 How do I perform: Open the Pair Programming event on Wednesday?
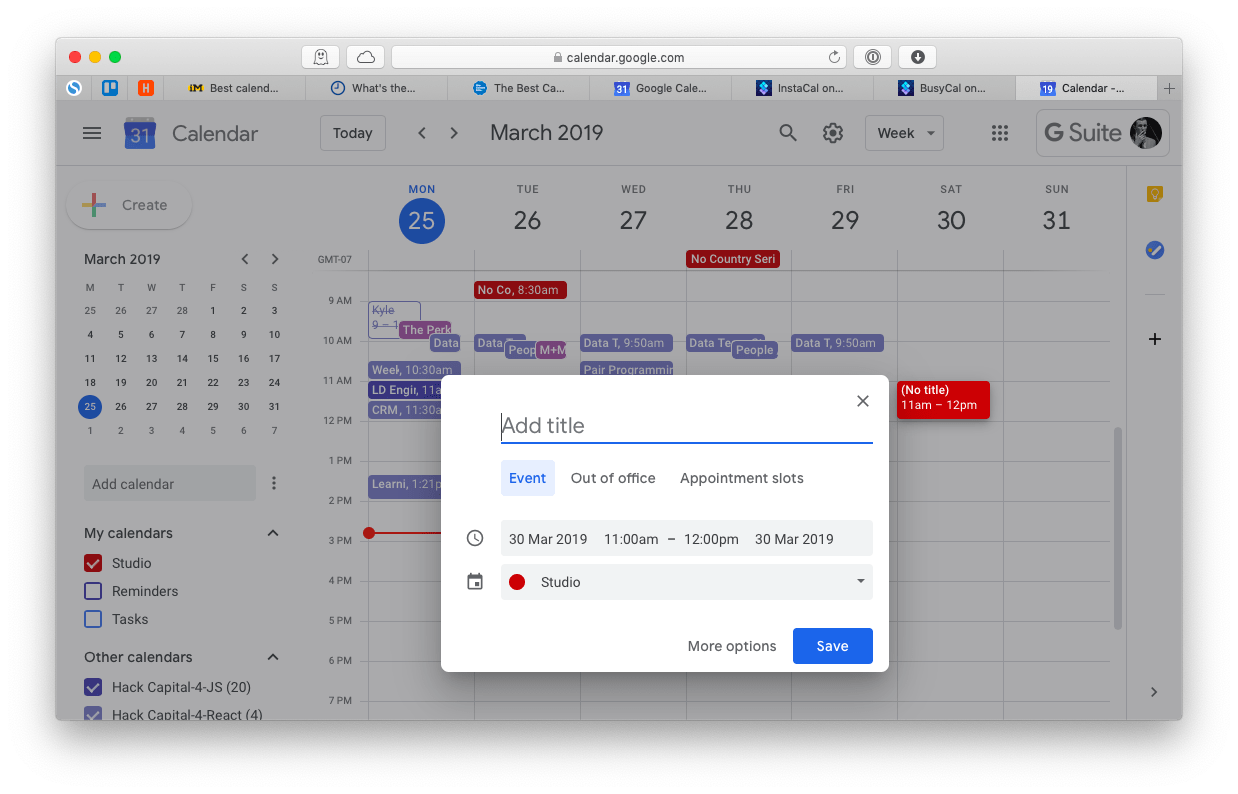(x=627, y=369)
